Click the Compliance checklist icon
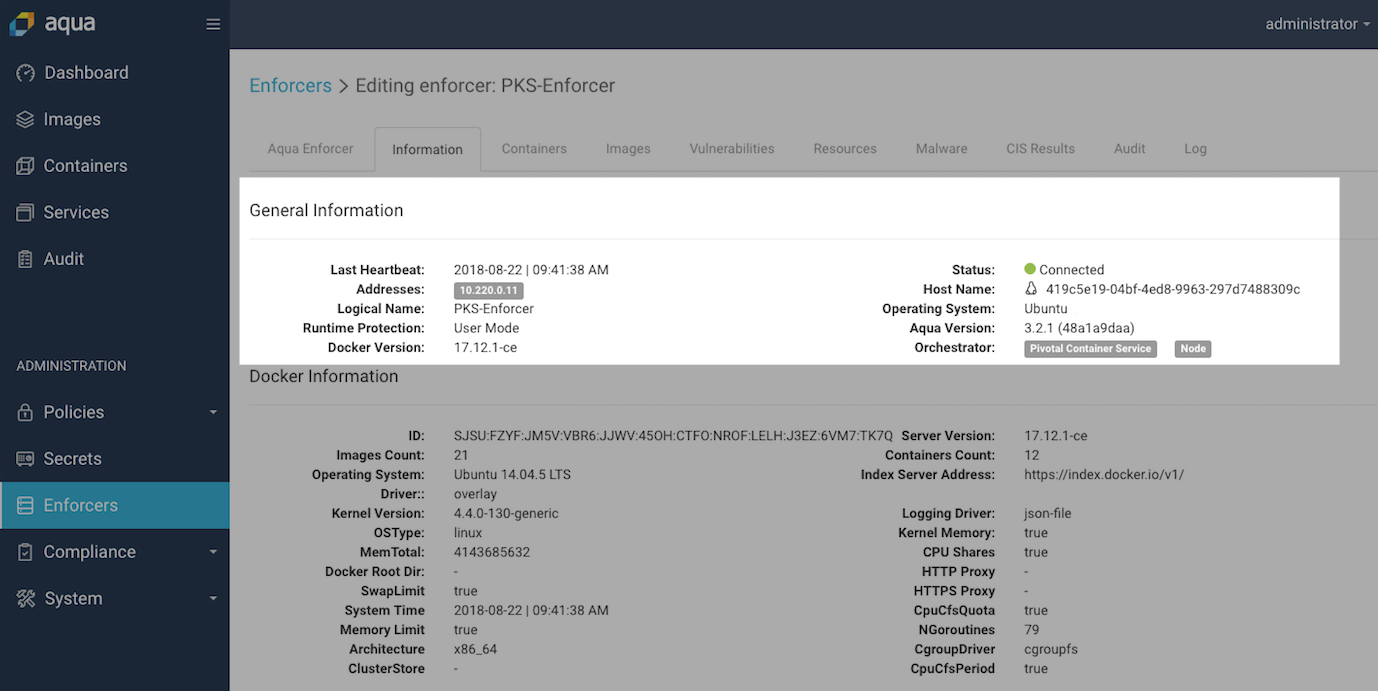Image resolution: width=1378 pixels, height=691 pixels. click(x=25, y=552)
